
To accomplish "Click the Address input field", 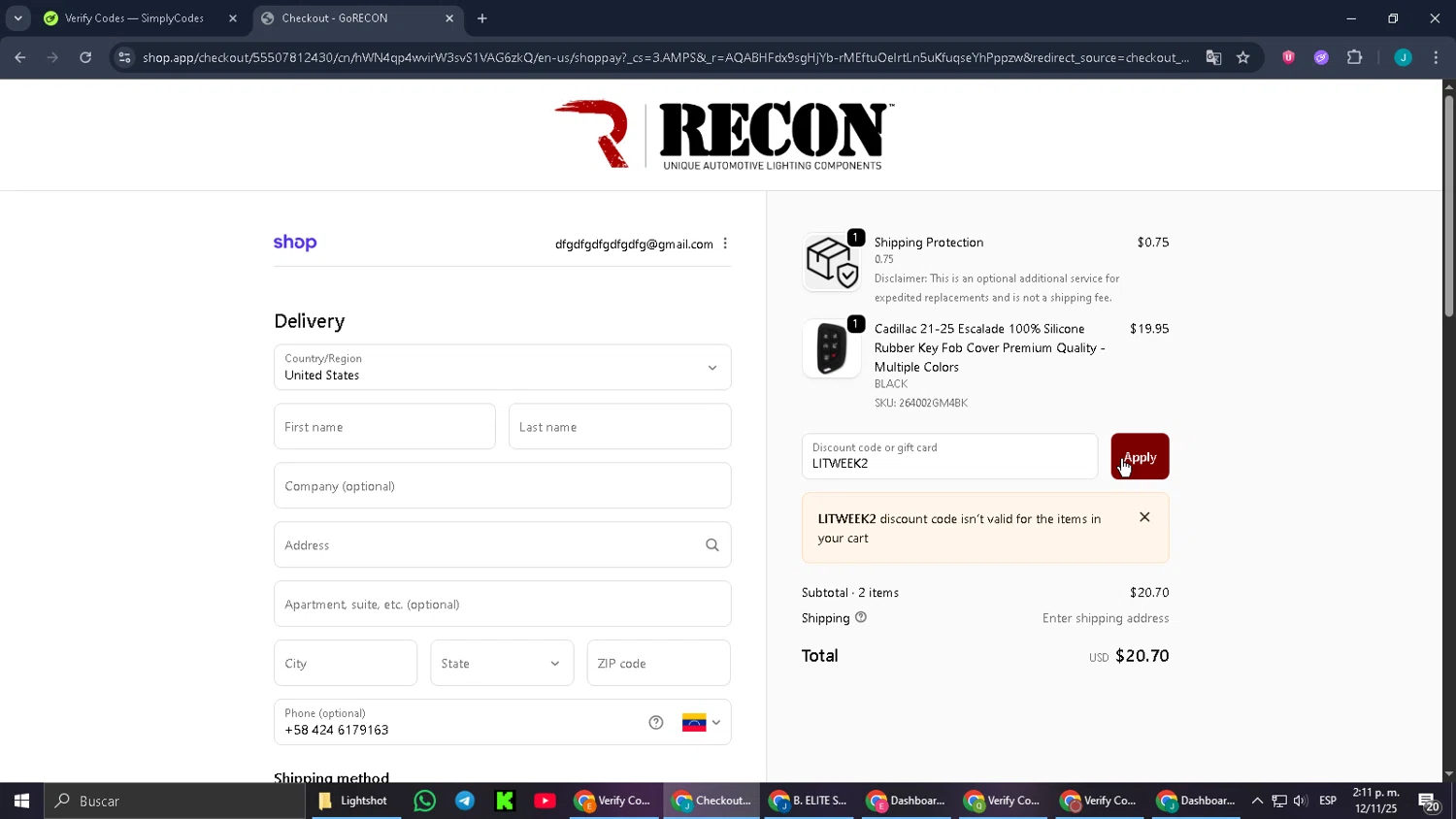I will click(x=503, y=545).
